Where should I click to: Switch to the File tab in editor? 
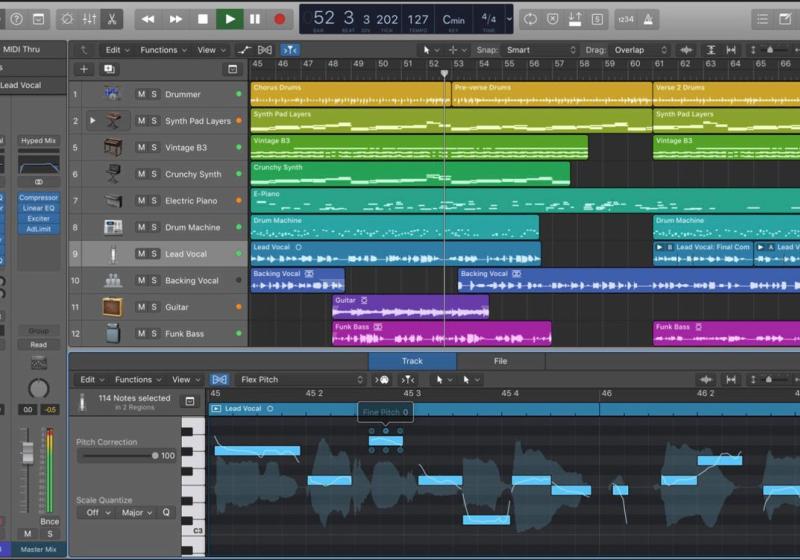500,361
